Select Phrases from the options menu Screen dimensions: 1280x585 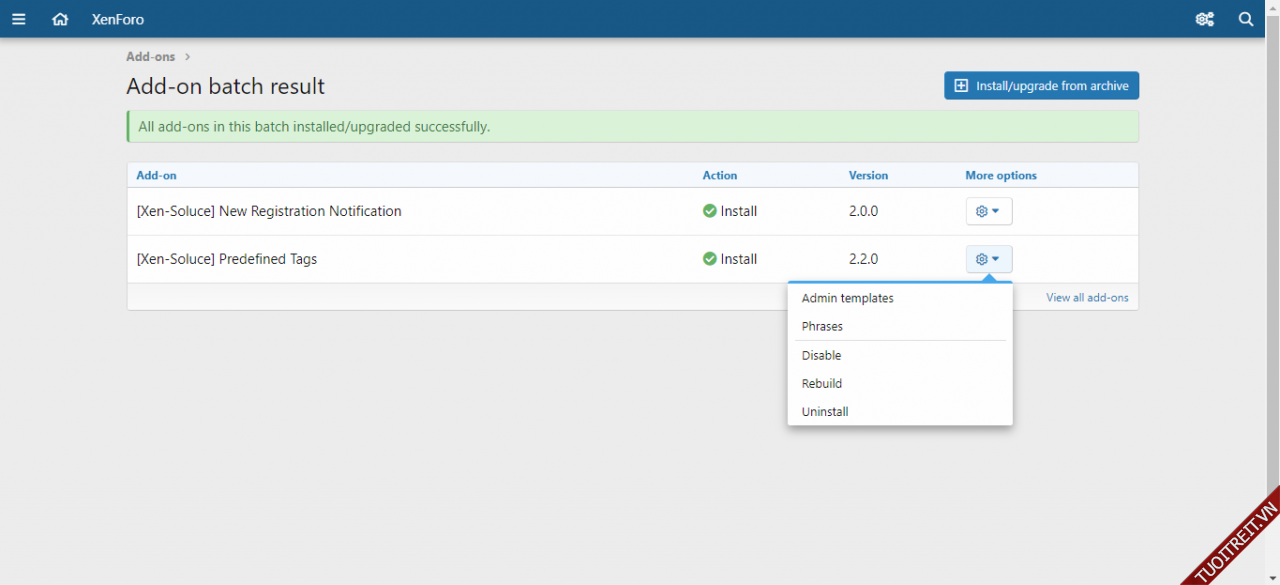click(822, 326)
